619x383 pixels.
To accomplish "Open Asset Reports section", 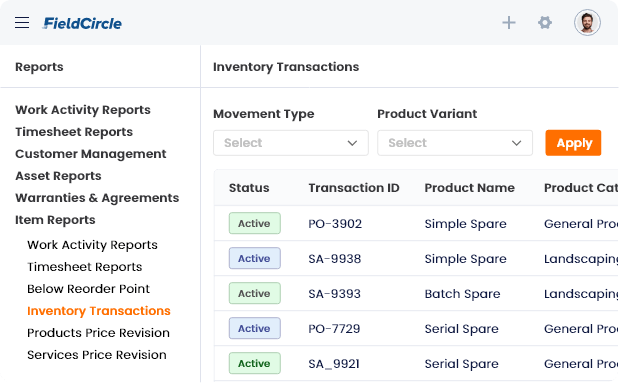I will (58, 176).
